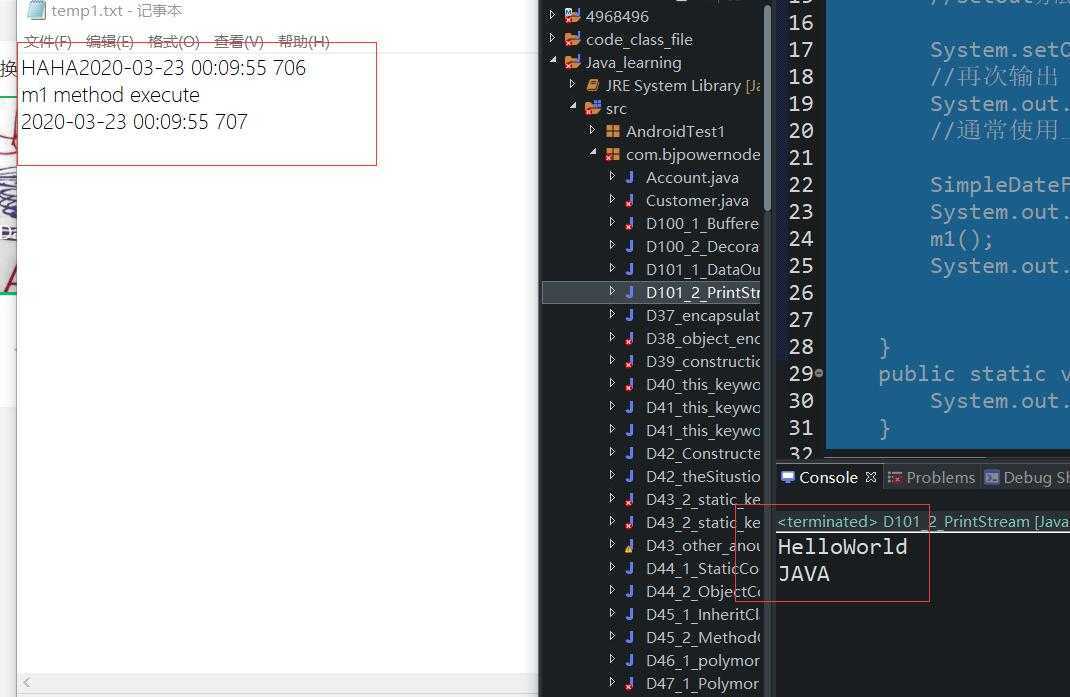Click the src source folder icon
This screenshot has height=697, width=1070.
(x=592, y=108)
